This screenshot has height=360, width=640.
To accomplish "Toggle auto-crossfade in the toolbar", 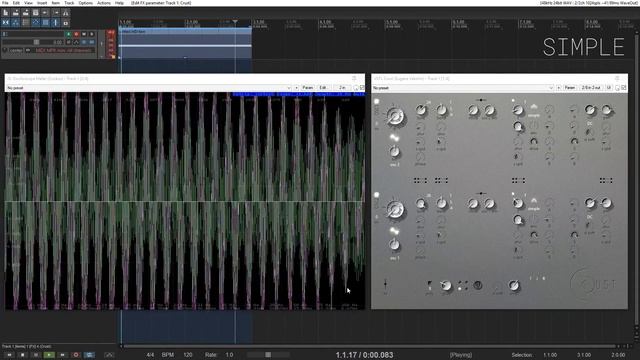I will 6,23.
